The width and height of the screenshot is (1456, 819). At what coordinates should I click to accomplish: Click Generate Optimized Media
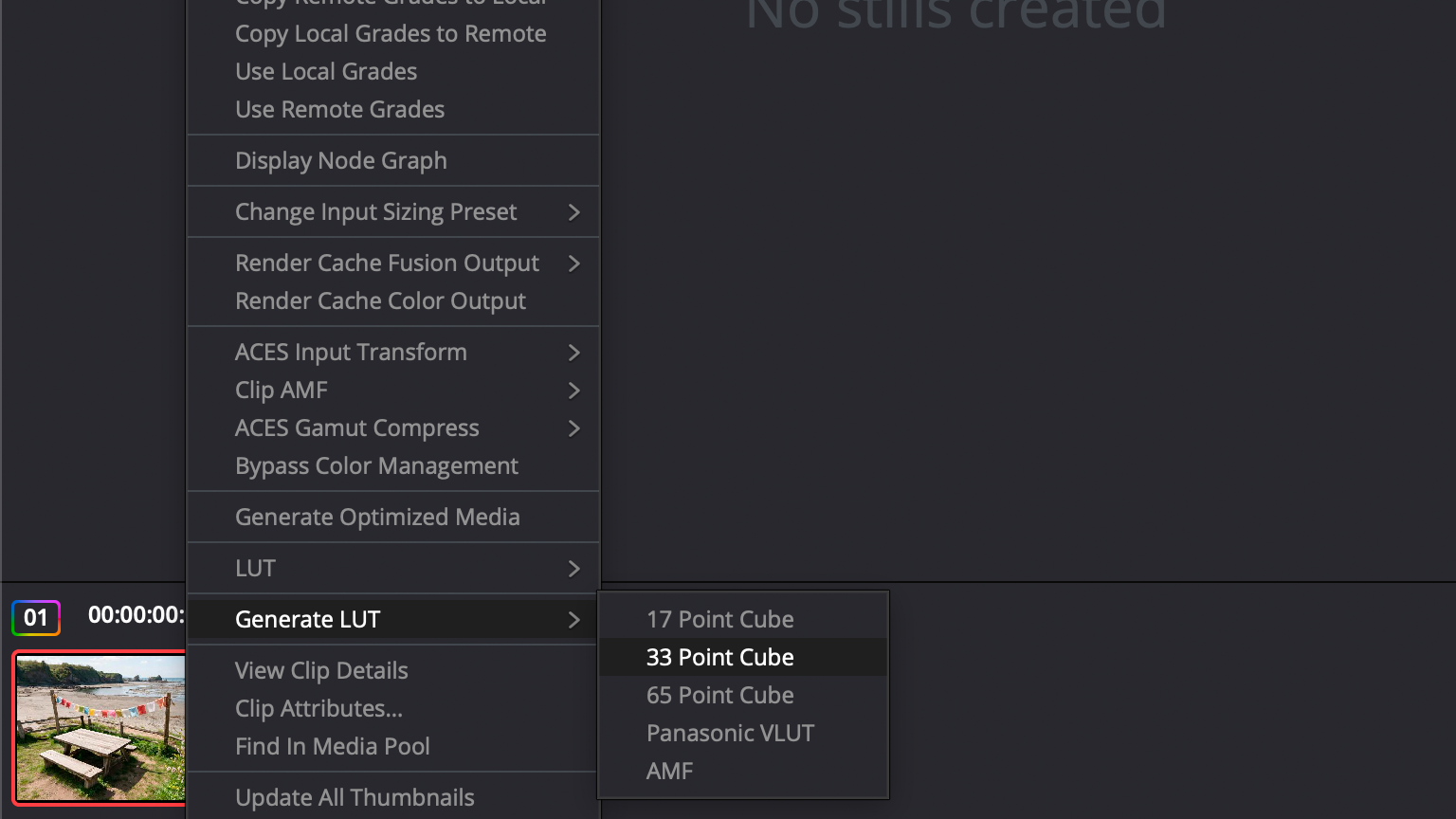point(377,517)
